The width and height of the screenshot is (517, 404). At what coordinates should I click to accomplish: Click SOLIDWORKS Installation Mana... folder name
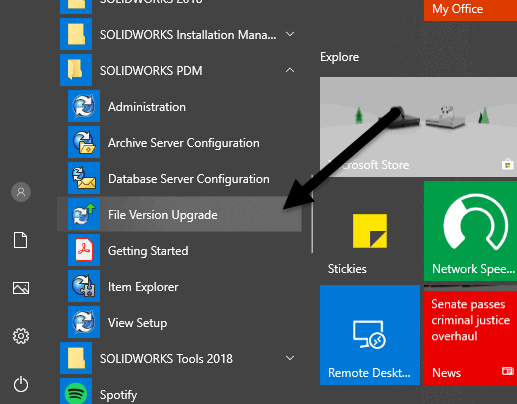[188, 35]
